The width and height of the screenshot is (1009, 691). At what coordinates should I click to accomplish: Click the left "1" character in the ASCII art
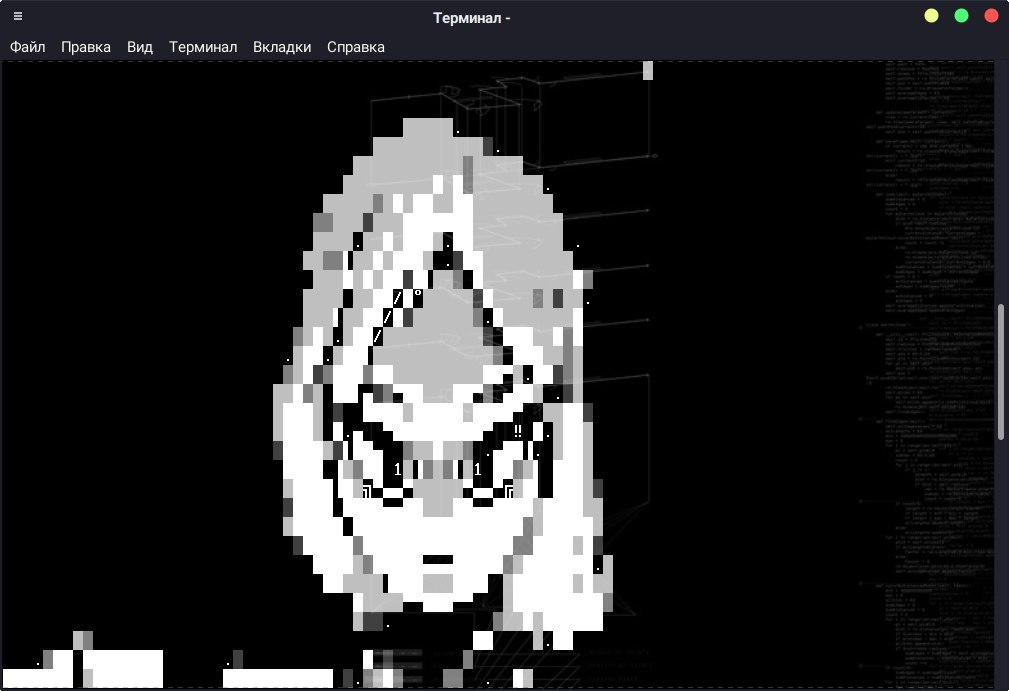(397, 469)
